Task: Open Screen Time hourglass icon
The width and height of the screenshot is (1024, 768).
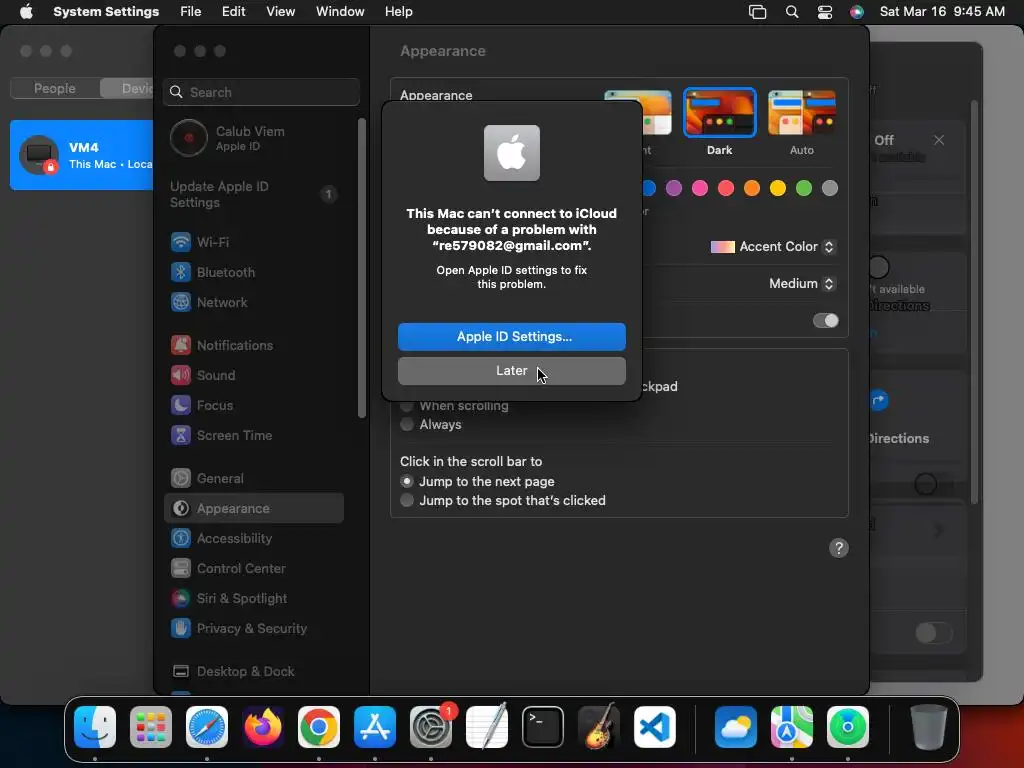Action: (181, 436)
